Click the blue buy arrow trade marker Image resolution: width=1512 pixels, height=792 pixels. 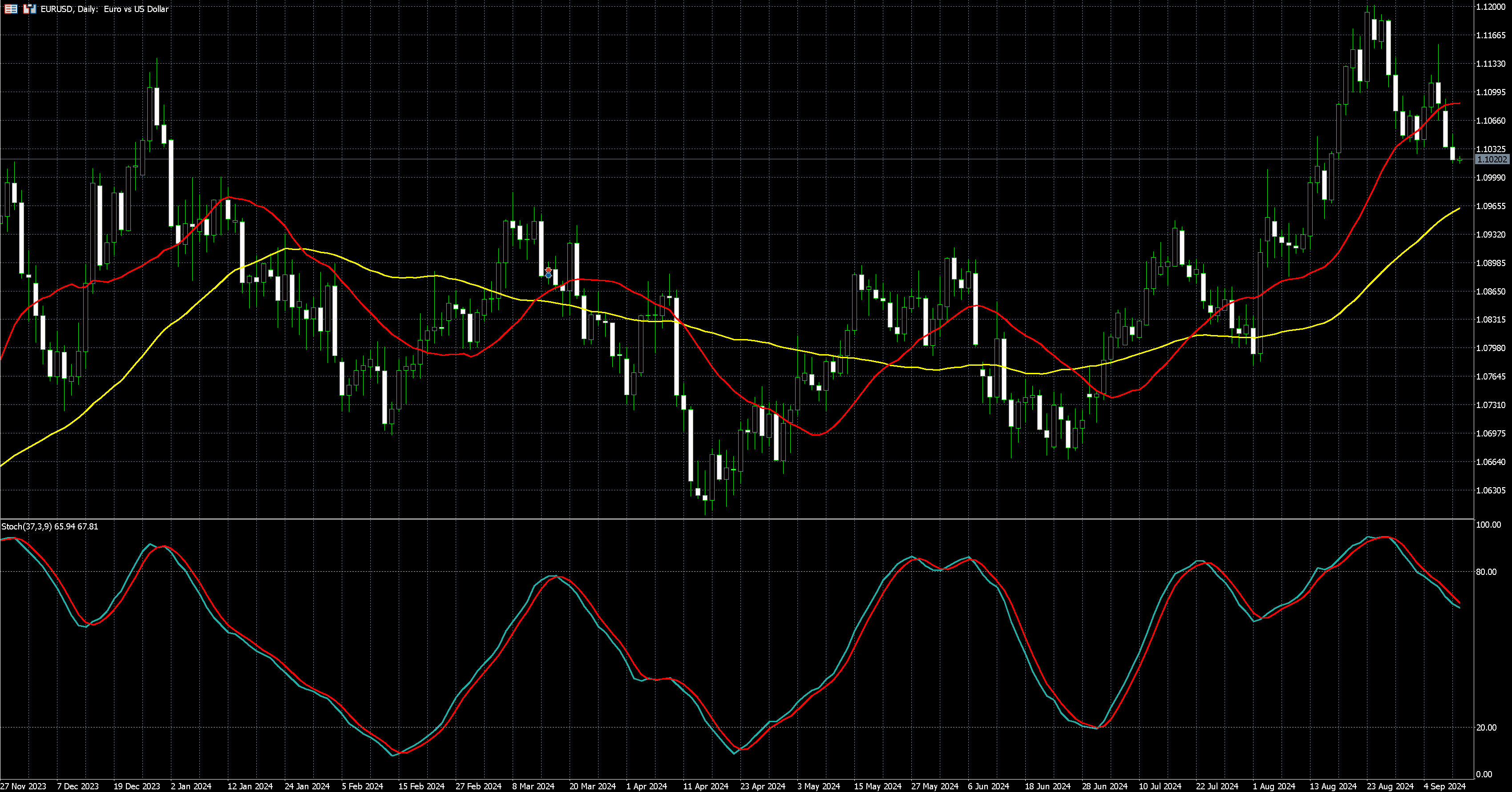click(x=548, y=275)
